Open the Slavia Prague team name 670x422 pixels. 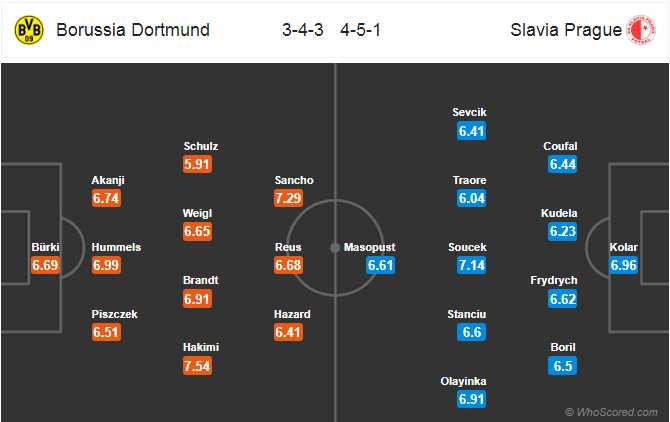[566, 30]
